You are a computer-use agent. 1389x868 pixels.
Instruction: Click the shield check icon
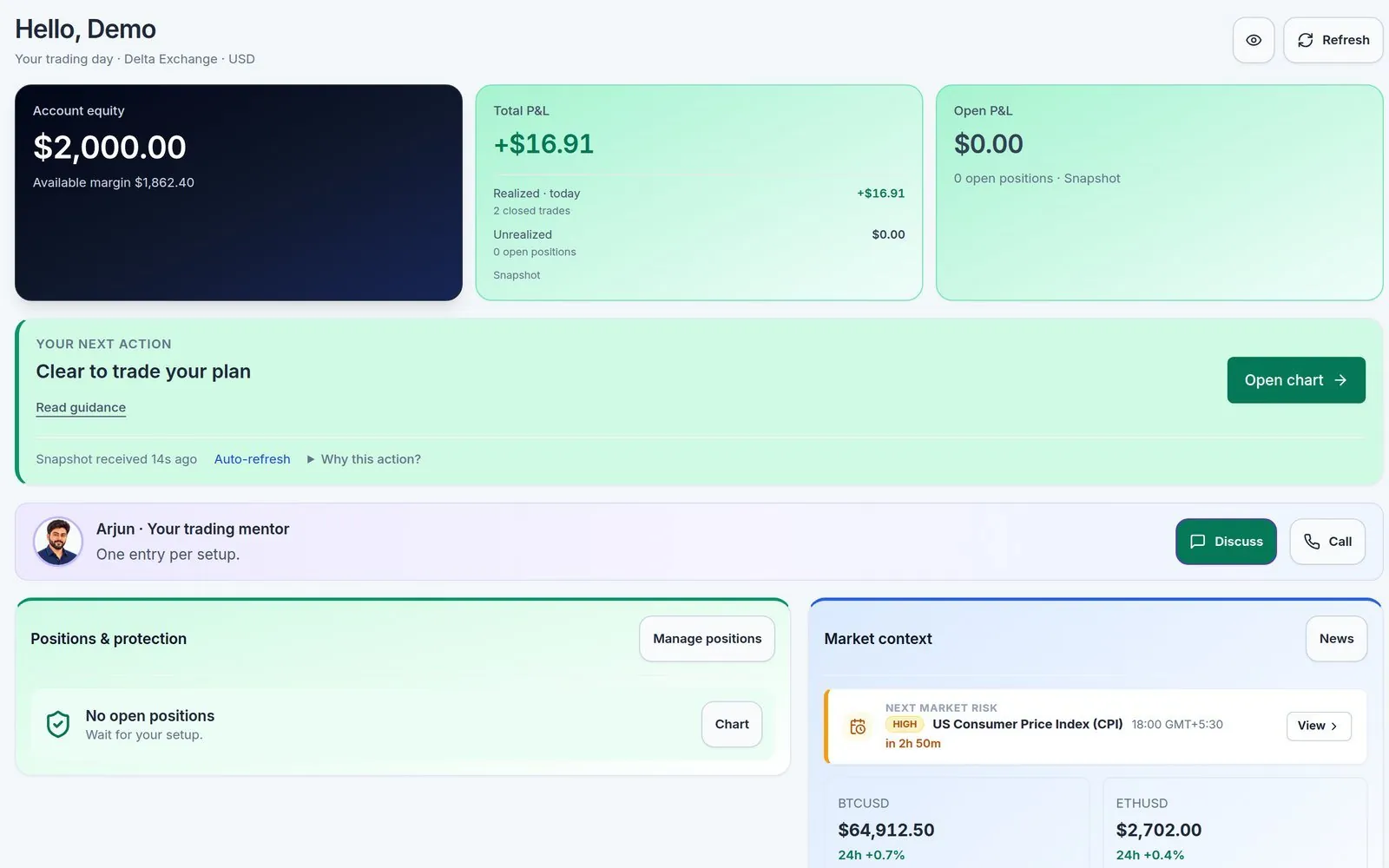point(58,724)
